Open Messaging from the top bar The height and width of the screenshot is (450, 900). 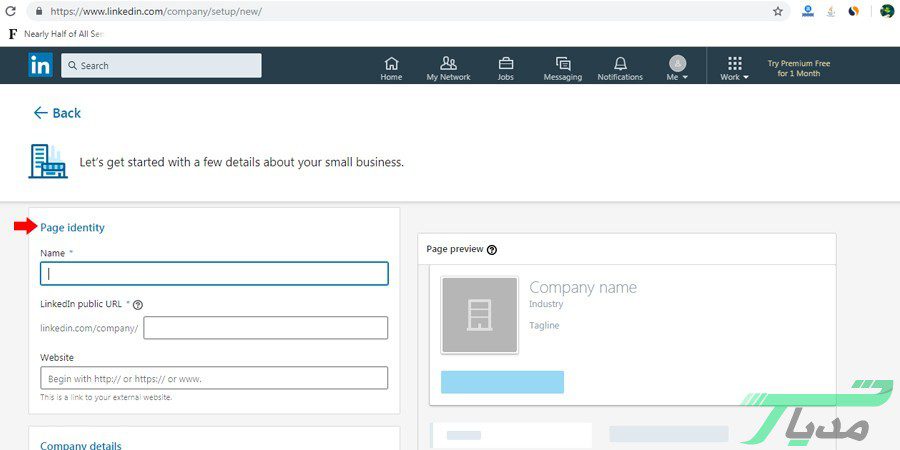pyautogui.click(x=562, y=68)
